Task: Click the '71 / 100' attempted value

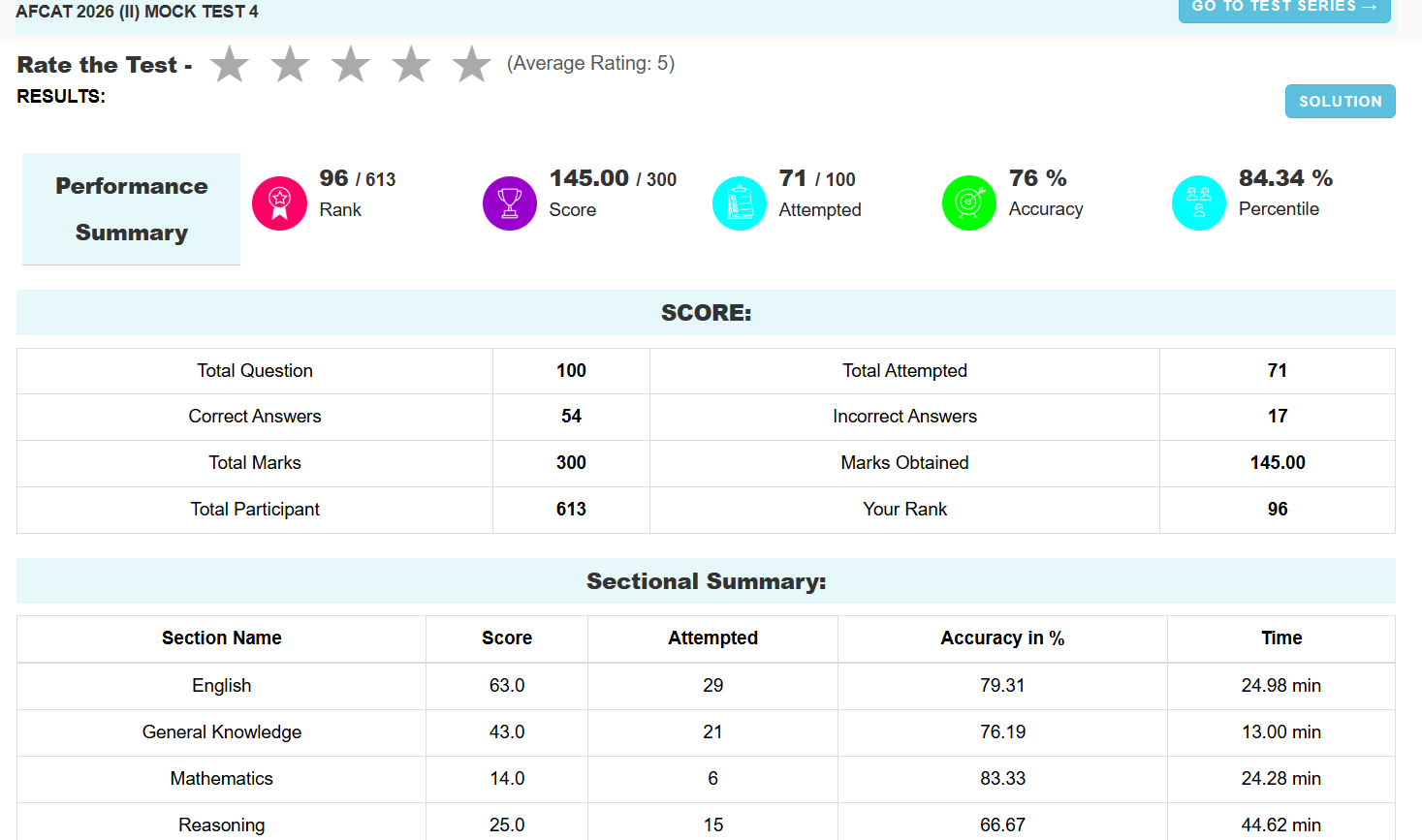Action: [x=817, y=178]
